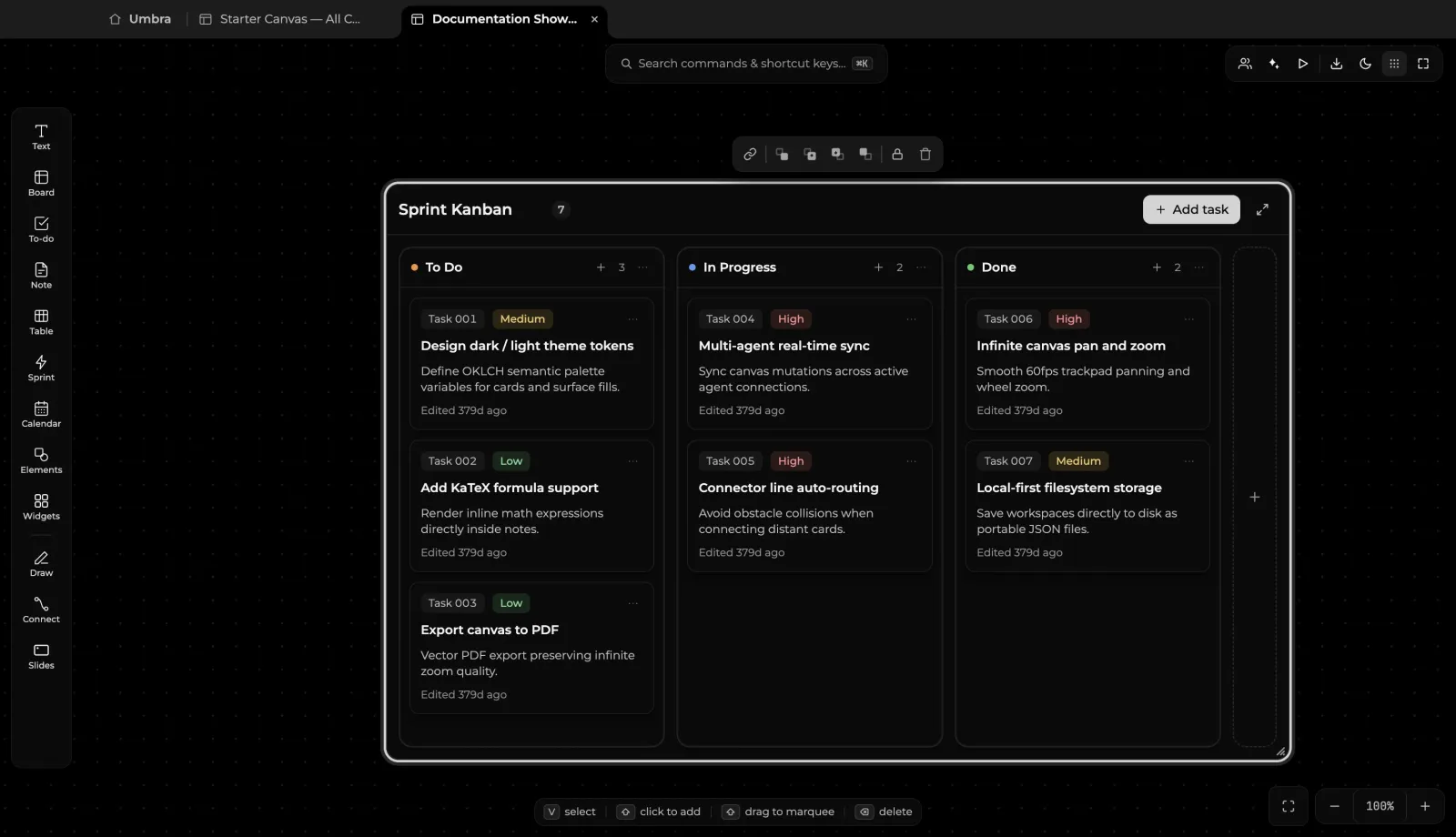Select the Draw tool

point(41,563)
